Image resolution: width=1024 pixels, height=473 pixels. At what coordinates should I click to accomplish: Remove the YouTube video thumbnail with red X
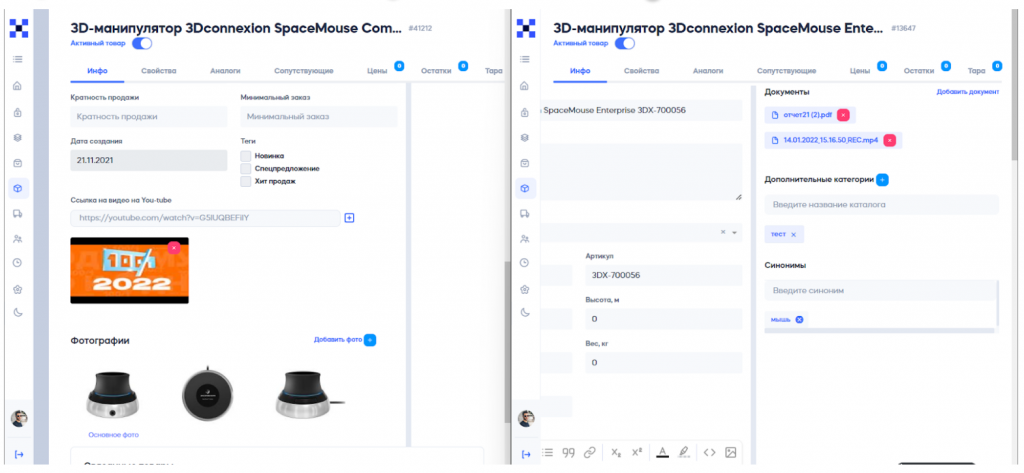(x=173, y=248)
